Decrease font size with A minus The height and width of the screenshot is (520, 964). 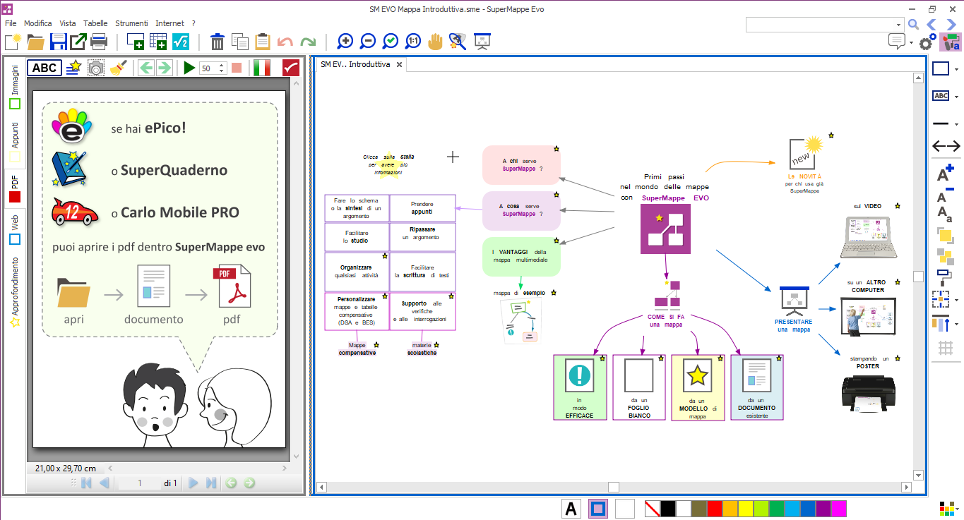click(944, 195)
